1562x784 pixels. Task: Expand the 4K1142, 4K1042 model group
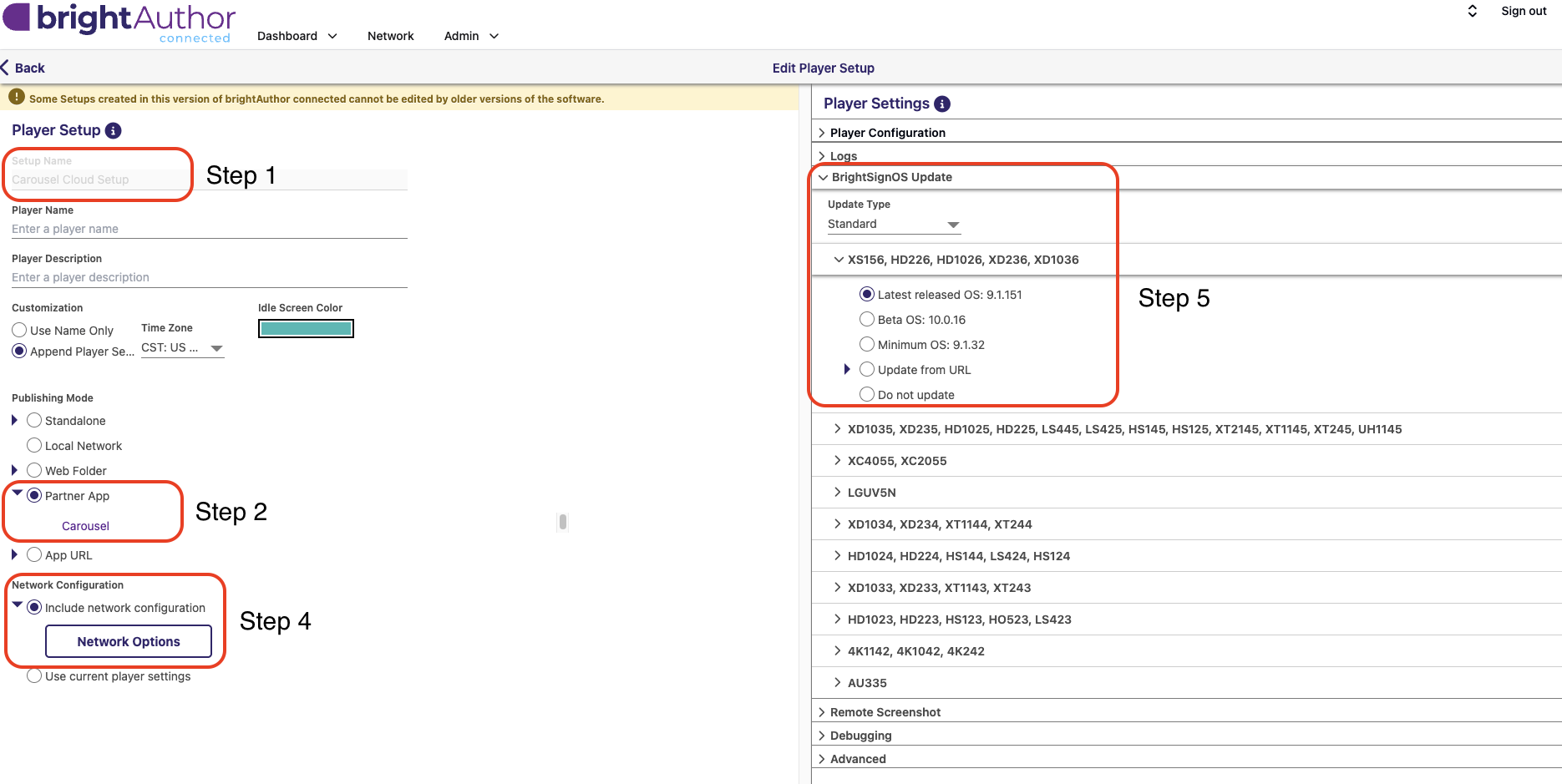click(1186, 651)
